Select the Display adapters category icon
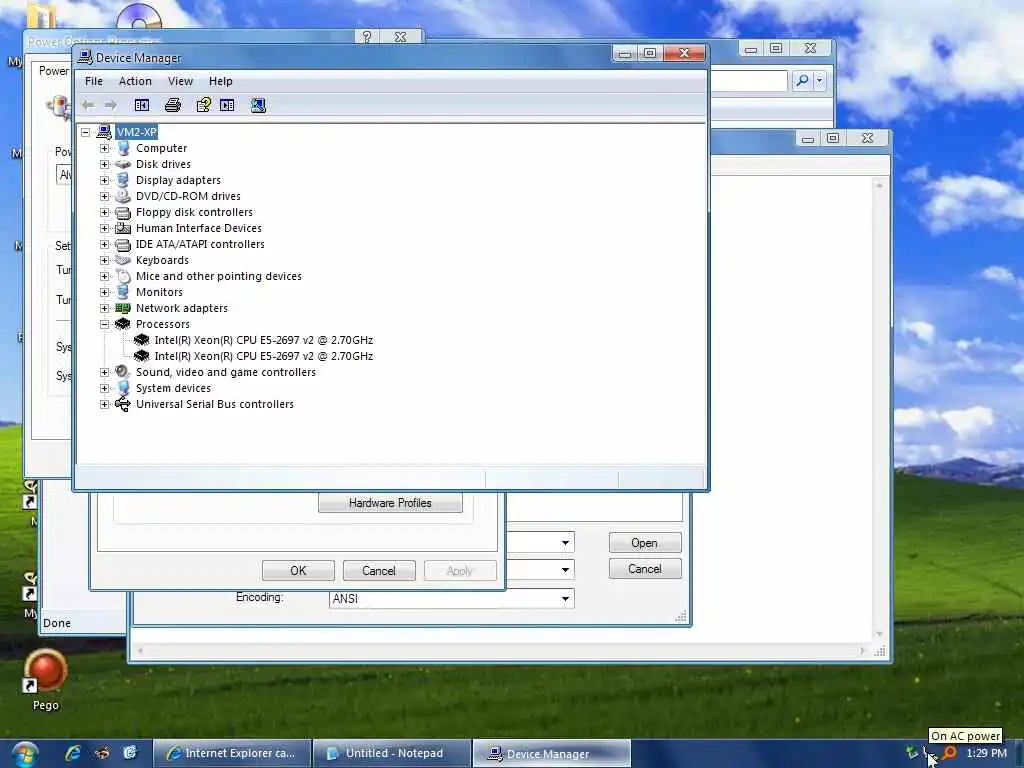 [x=123, y=180]
